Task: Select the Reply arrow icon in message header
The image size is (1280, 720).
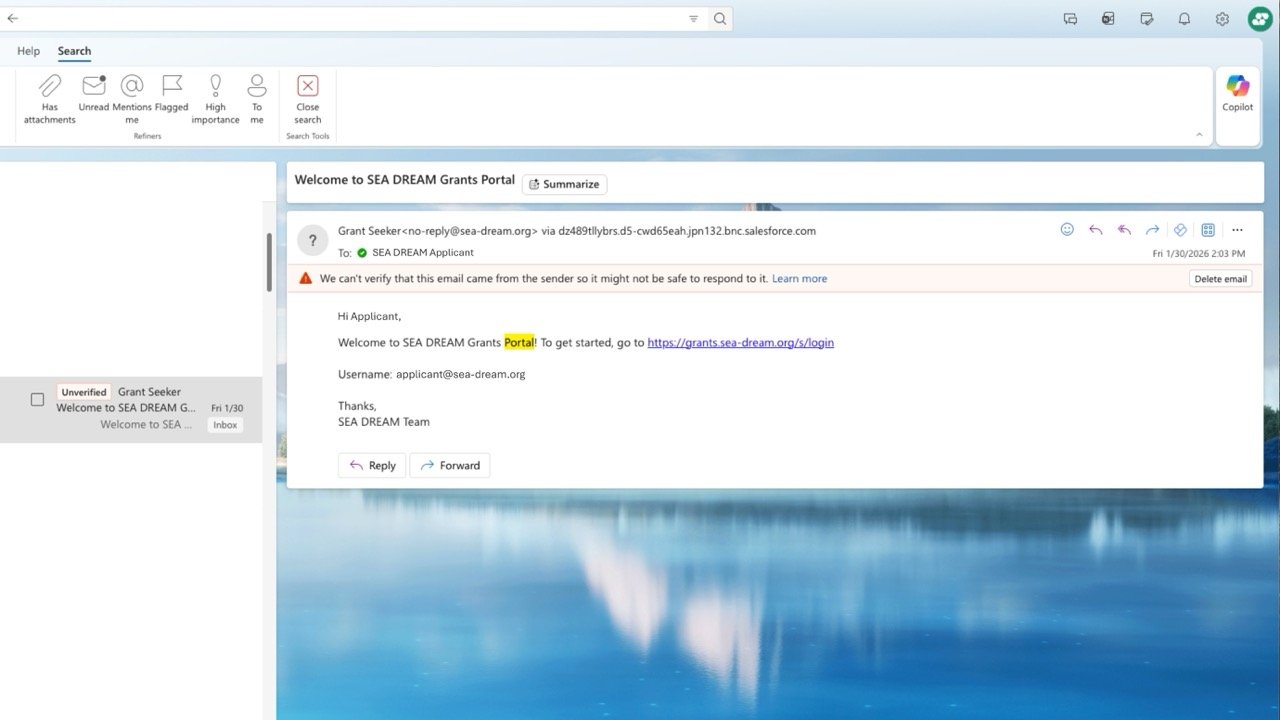Action: 1095,229
